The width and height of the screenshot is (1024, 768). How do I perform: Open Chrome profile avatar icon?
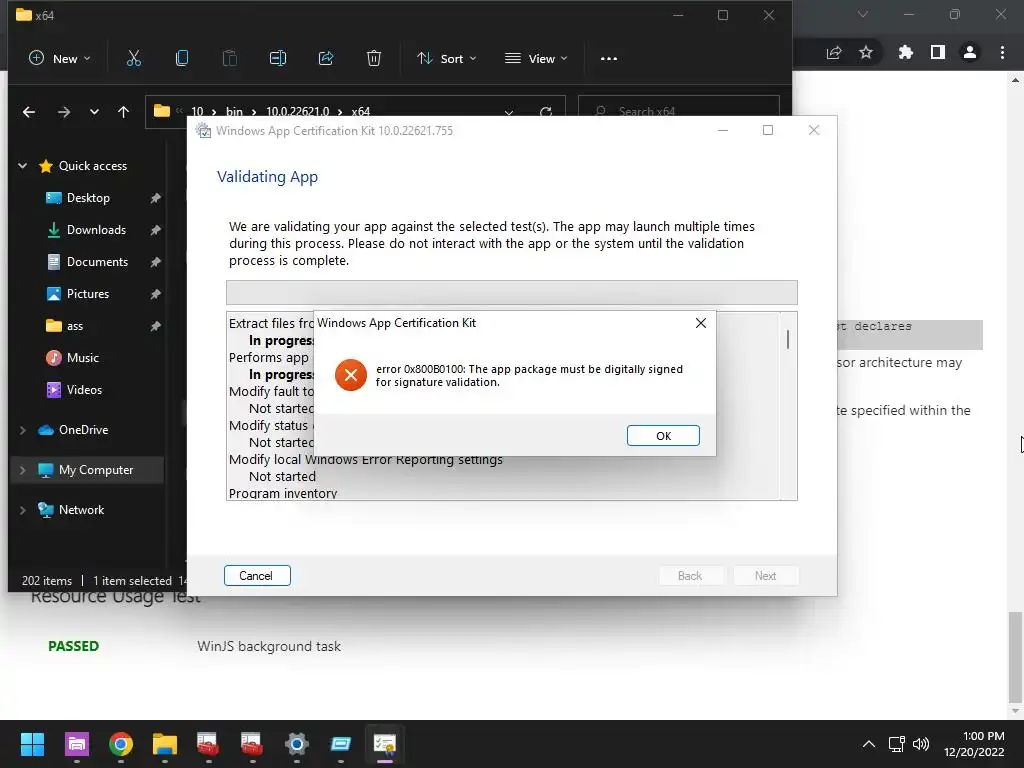click(970, 52)
